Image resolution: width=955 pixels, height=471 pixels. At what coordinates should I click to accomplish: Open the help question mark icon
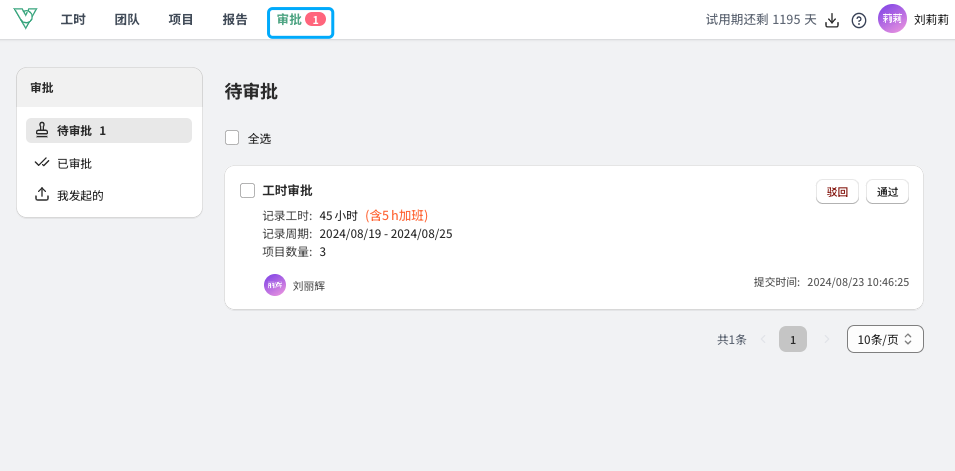859,20
